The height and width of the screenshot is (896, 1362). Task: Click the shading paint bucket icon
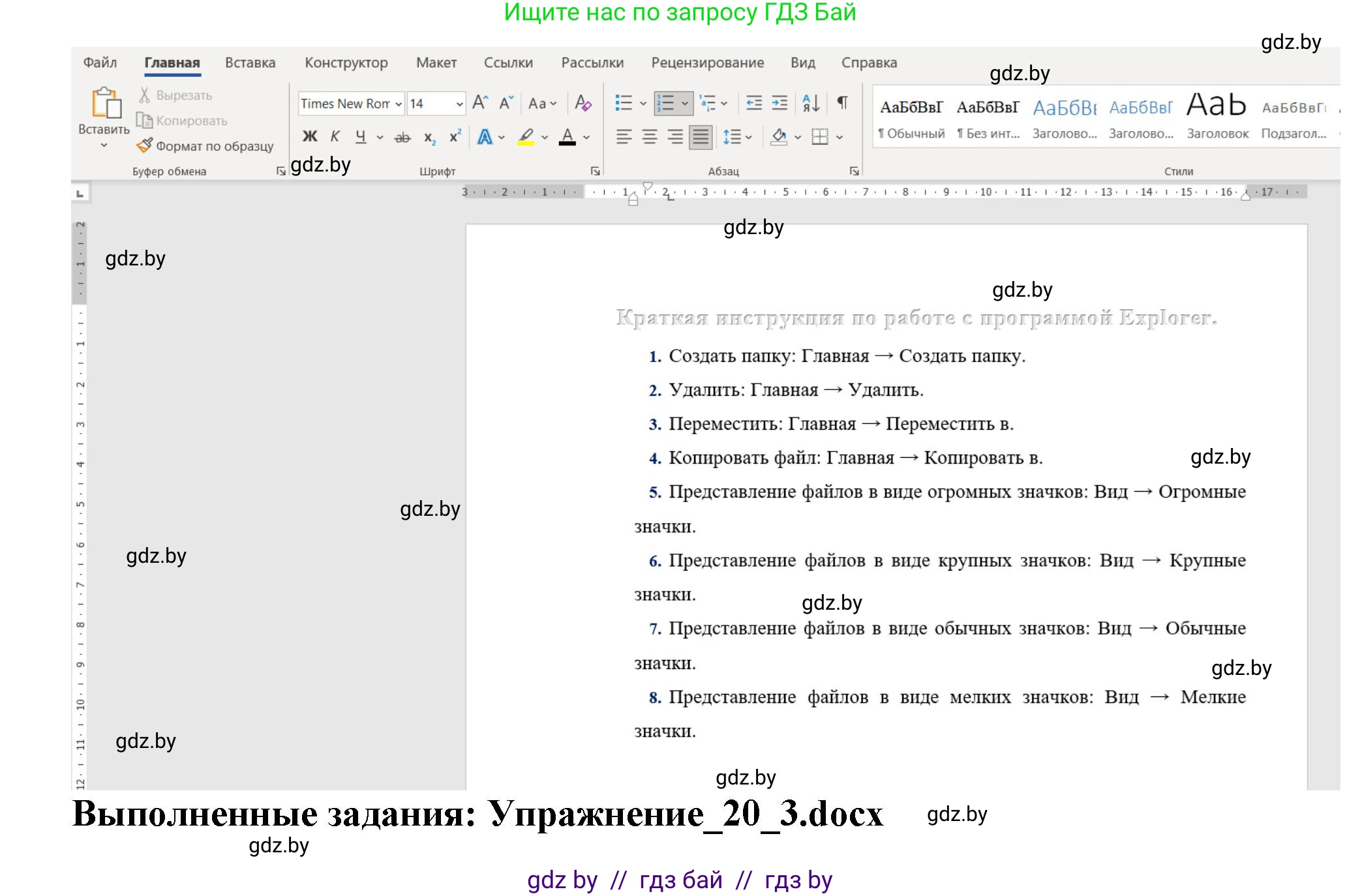[779, 137]
